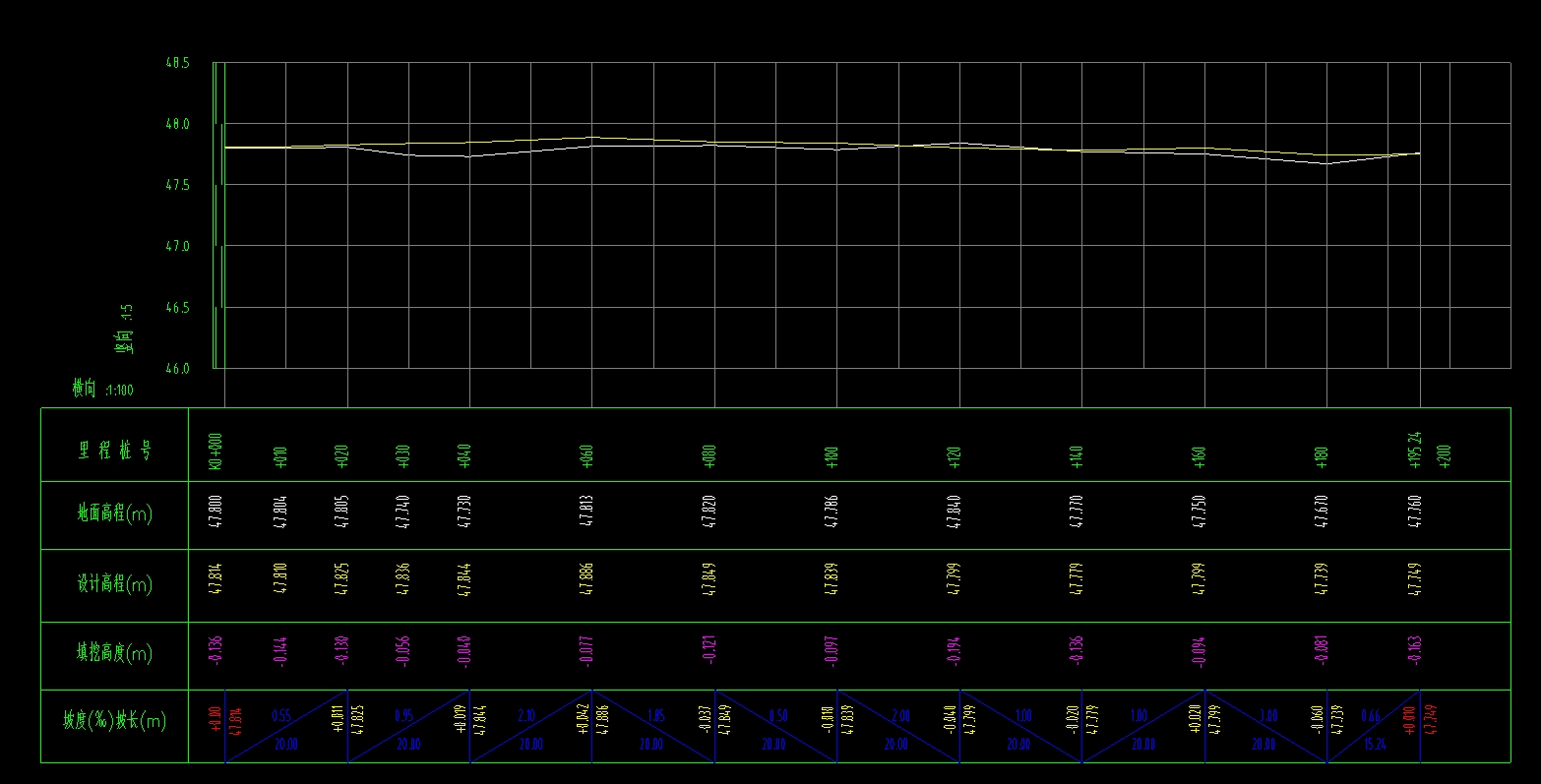The image size is (1541, 784).
Task: Select the blue slope value 0.55
Action: [x=279, y=717]
